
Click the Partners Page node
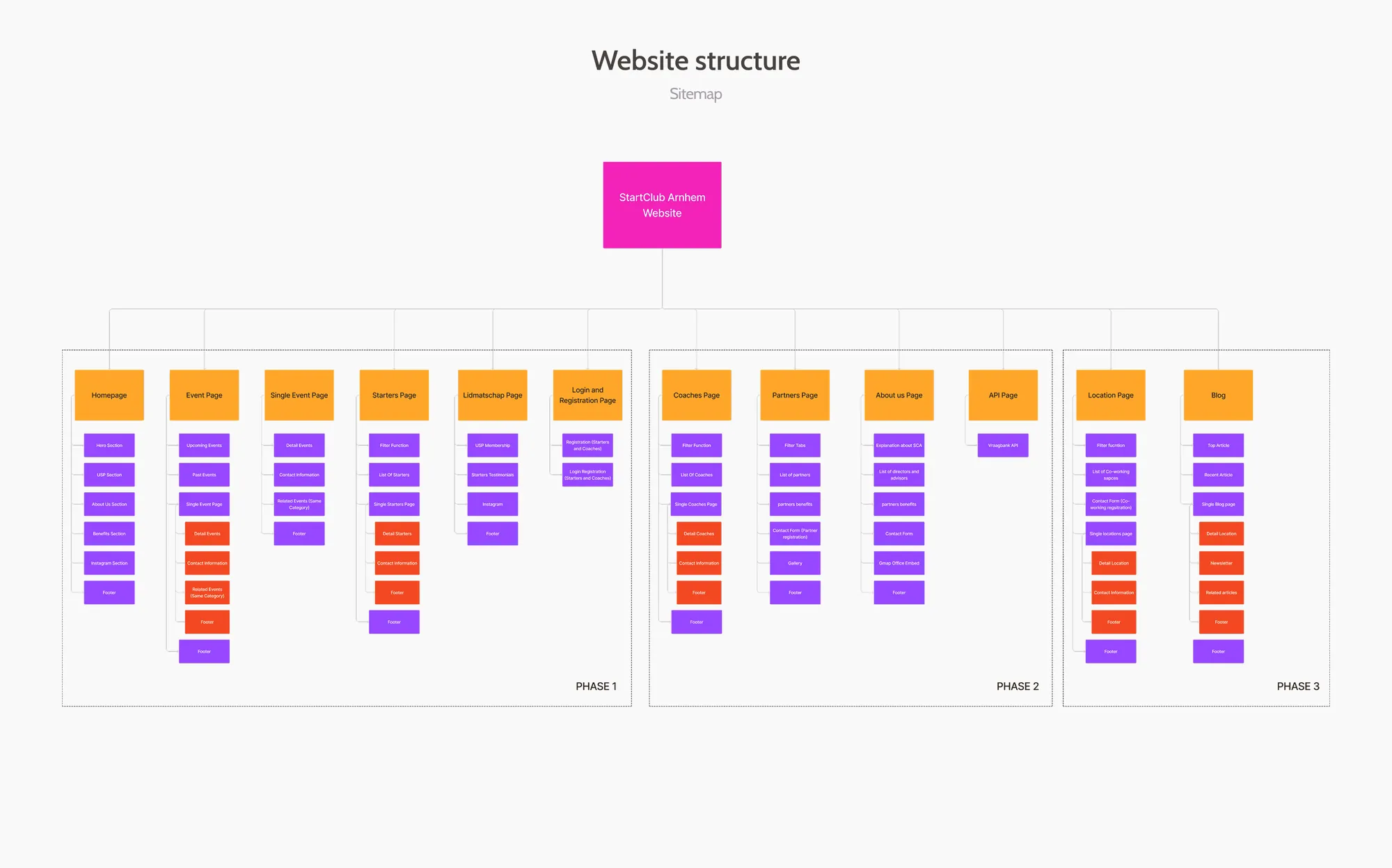pos(795,395)
